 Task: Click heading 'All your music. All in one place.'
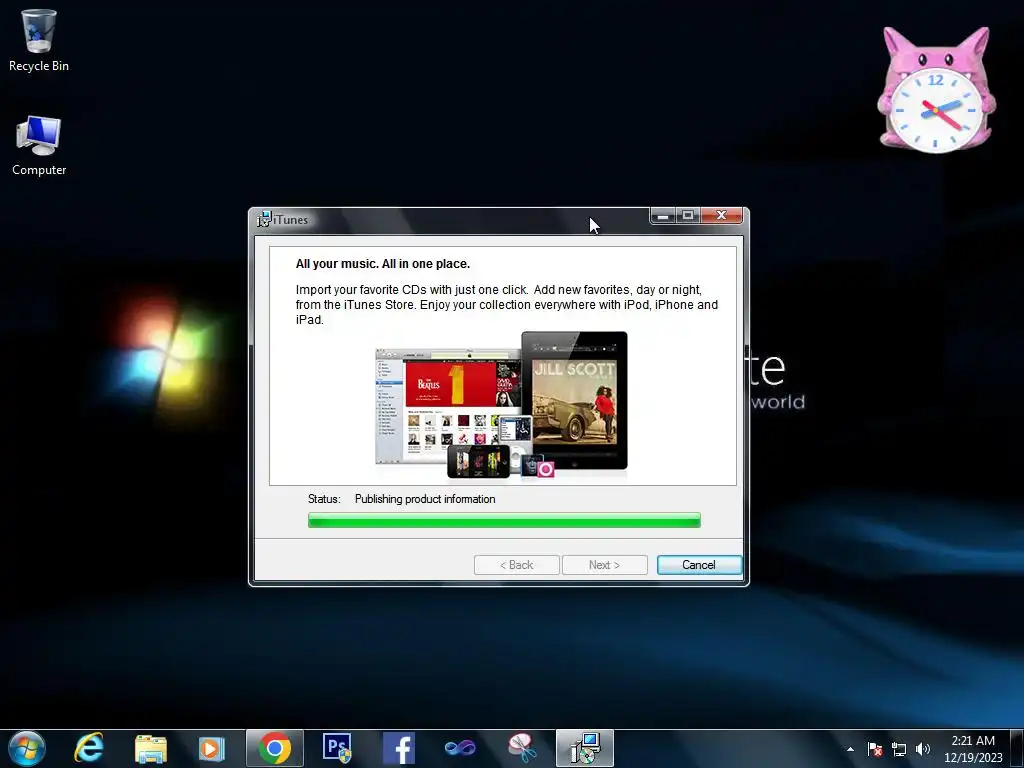(383, 264)
